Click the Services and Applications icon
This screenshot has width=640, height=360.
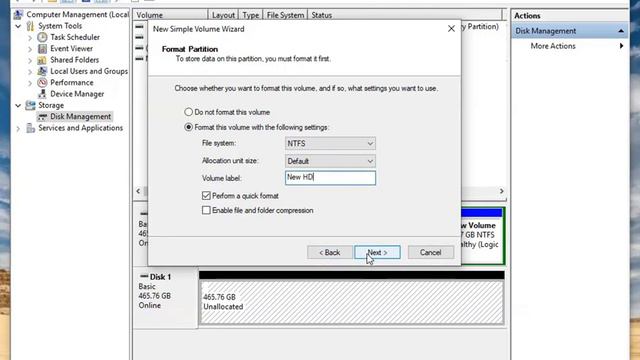point(30,128)
